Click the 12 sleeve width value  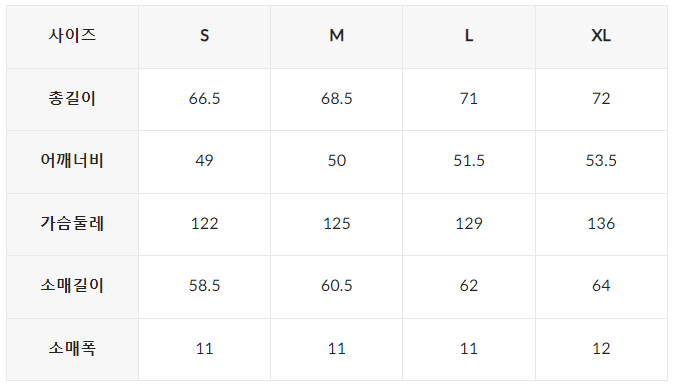click(x=601, y=349)
